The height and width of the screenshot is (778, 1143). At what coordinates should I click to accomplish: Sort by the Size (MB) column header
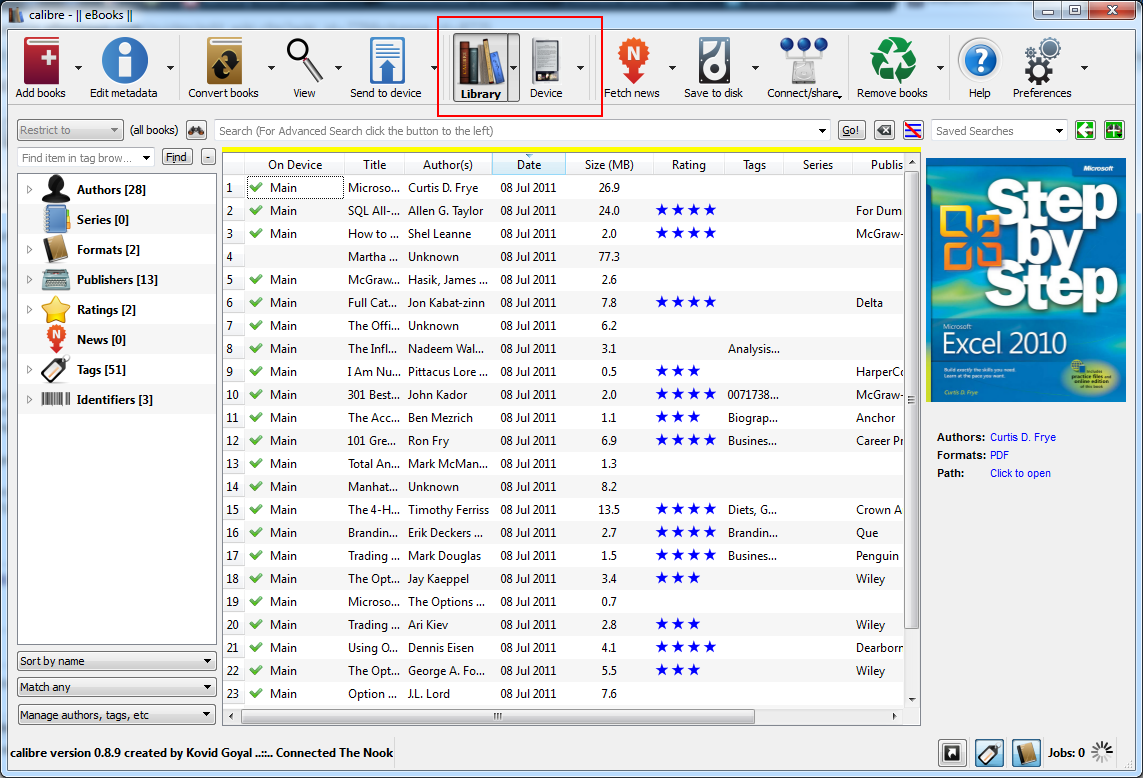point(609,165)
